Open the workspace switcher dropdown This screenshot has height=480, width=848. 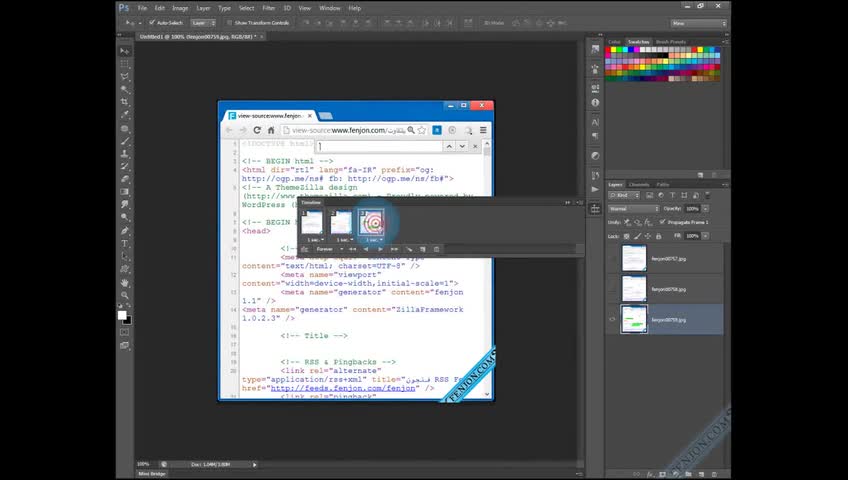699,23
